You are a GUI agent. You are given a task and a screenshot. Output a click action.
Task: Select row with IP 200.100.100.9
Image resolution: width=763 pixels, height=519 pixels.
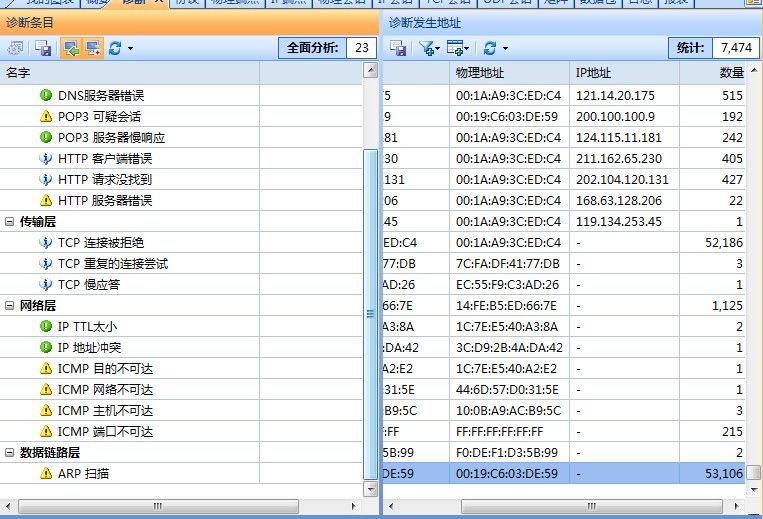(564, 116)
